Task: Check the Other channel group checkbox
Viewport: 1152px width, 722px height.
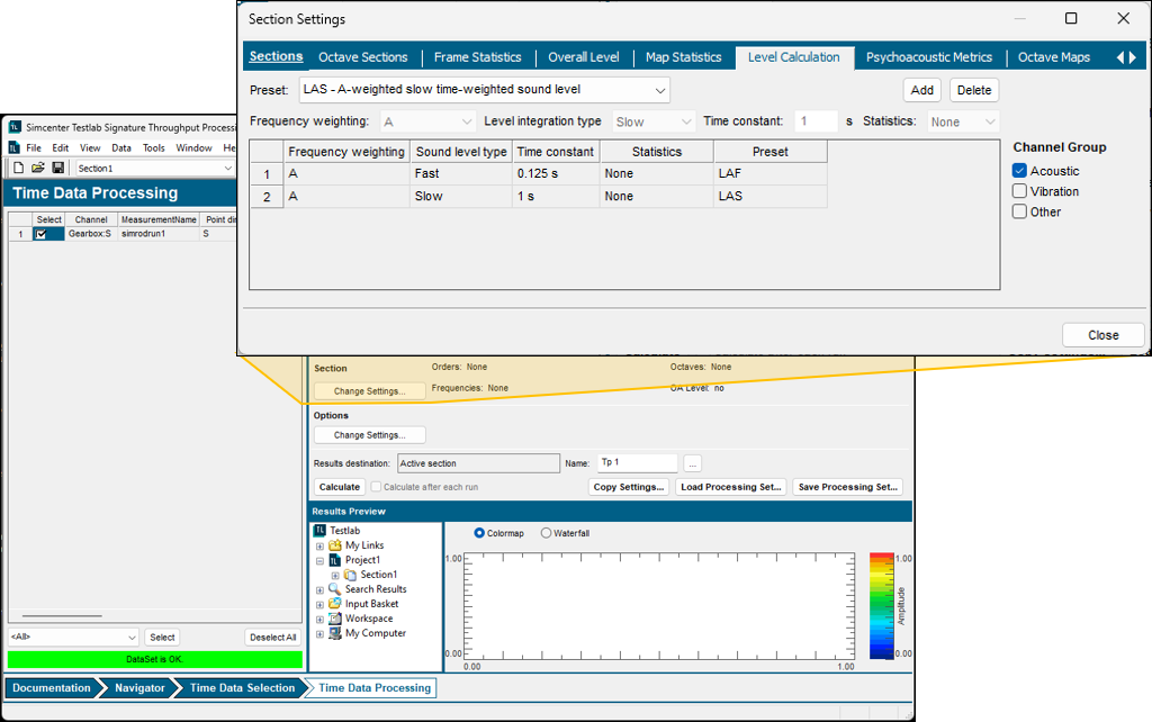Action: point(1019,212)
